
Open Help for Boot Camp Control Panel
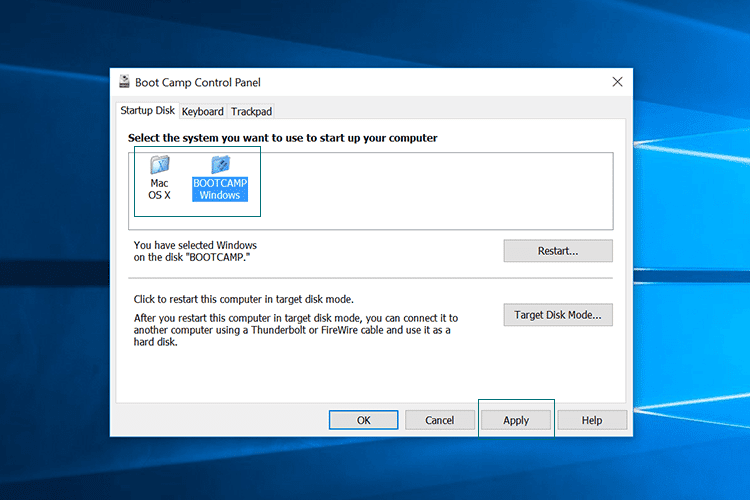pos(592,420)
